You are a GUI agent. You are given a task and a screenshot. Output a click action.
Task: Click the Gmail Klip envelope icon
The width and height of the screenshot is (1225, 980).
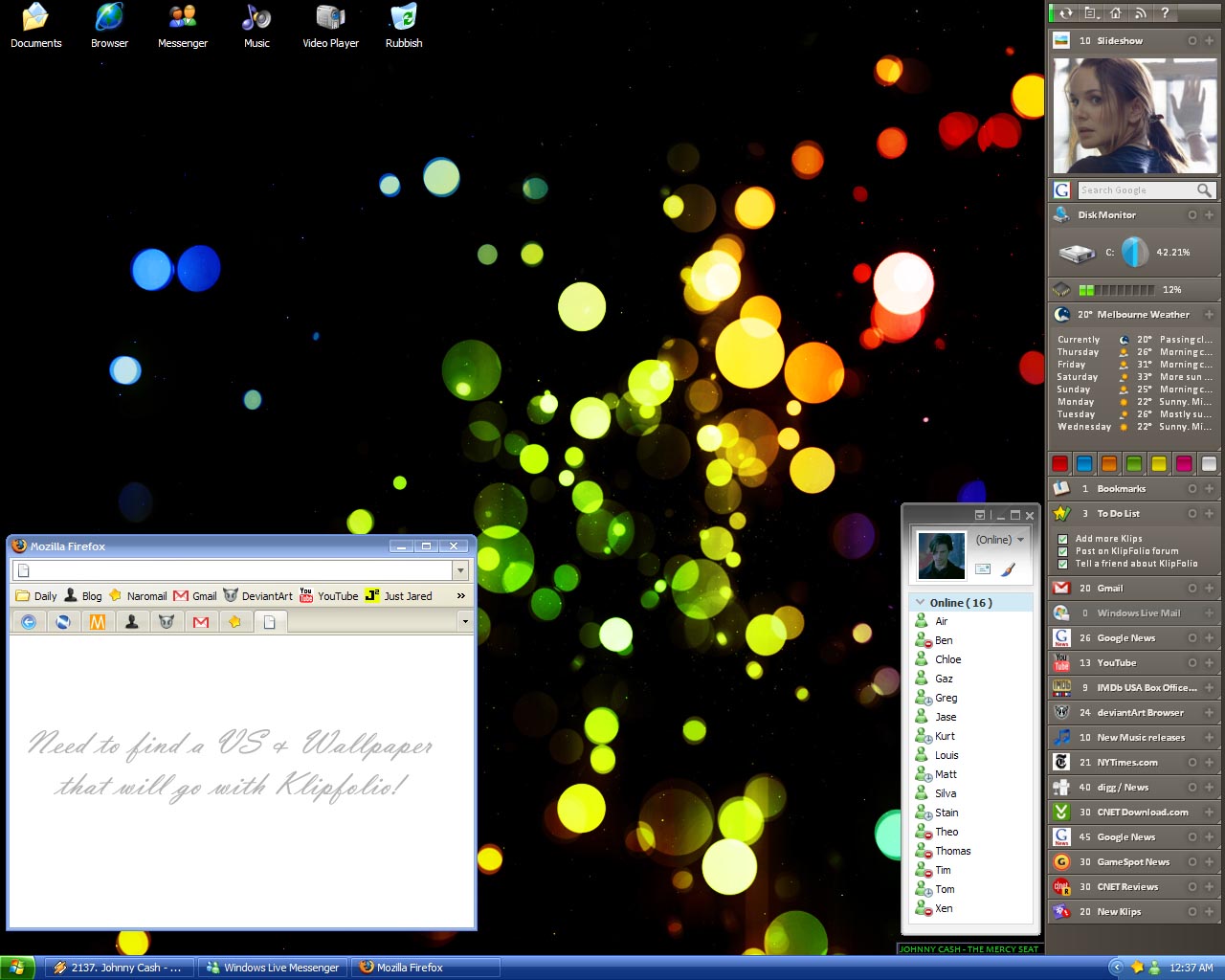(x=1061, y=588)
